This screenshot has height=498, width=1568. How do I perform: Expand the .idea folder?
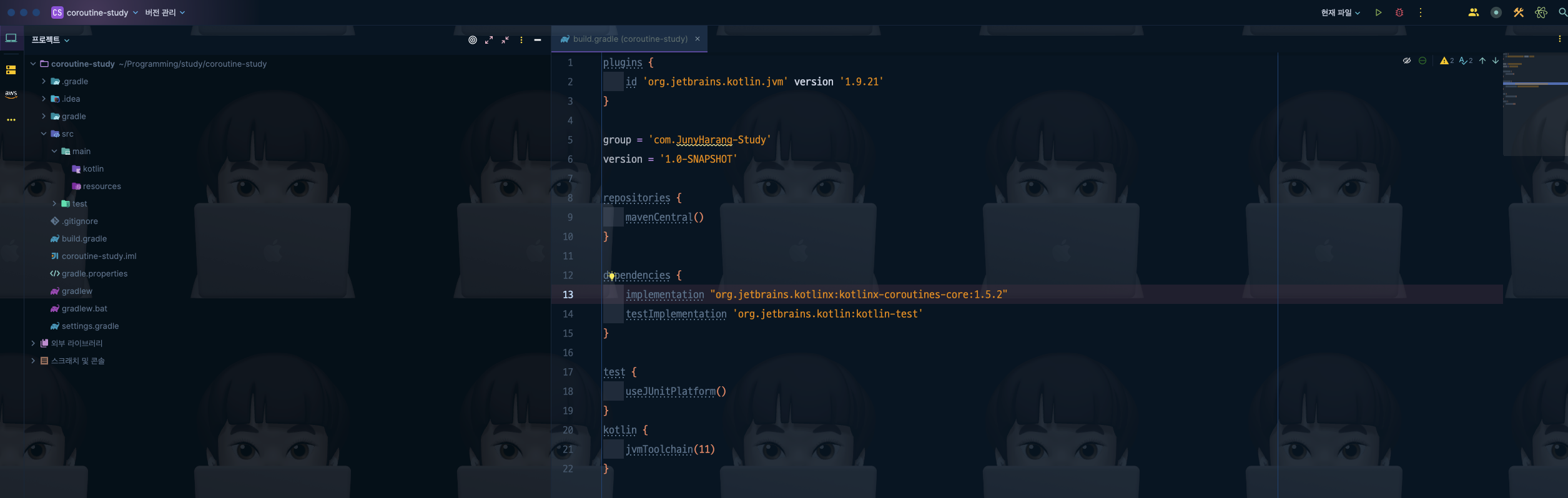[x=44, y=99]
